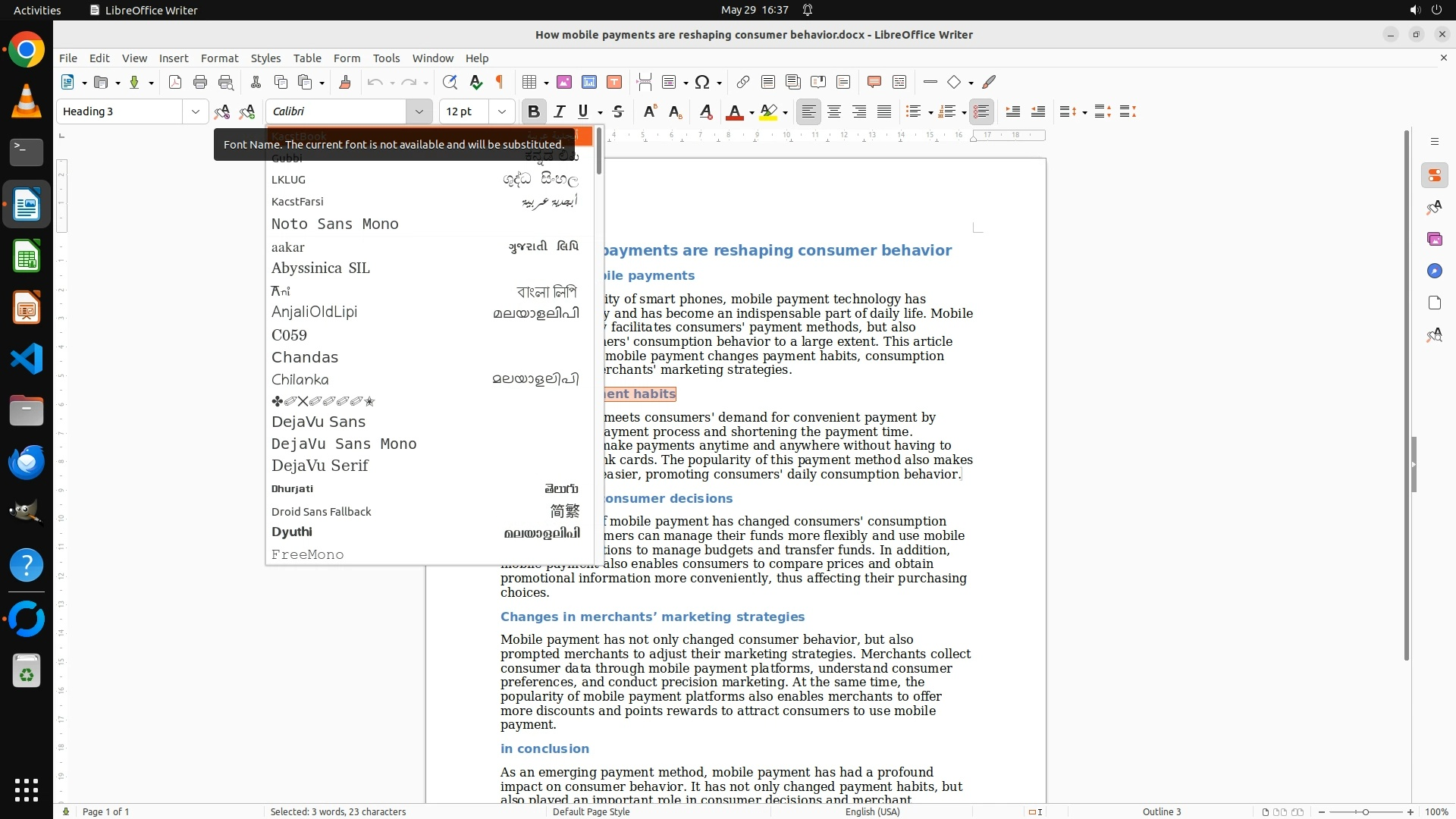
Task: Open the Find and Replace tool
Action: (450, 83)
